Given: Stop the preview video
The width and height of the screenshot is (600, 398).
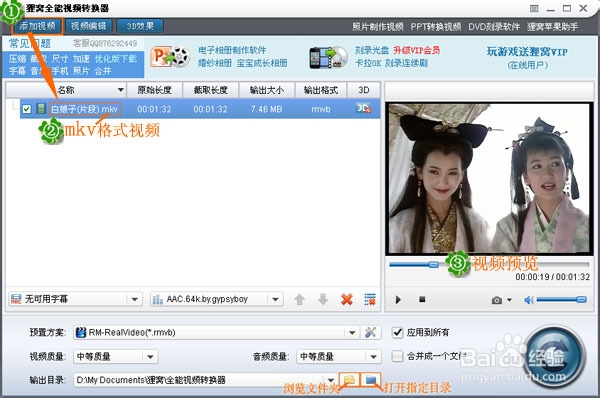Looking at the screenshot, I should pyautogui.click(x=422, y=299).
